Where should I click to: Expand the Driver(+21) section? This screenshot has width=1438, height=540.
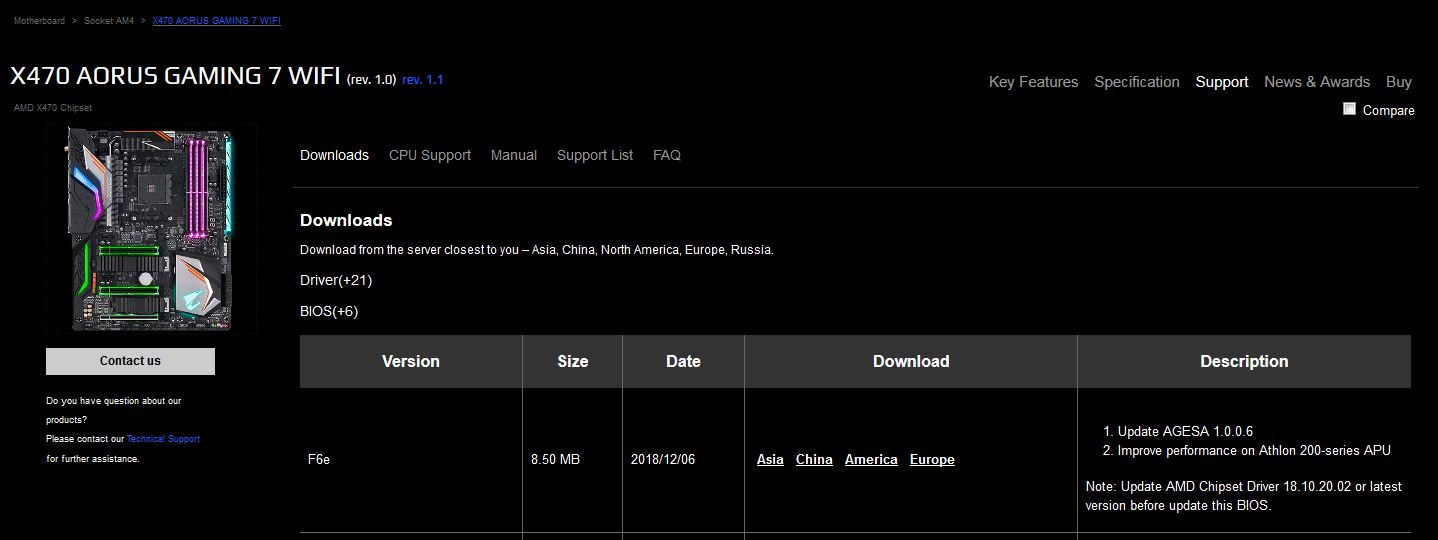point(336,280)
